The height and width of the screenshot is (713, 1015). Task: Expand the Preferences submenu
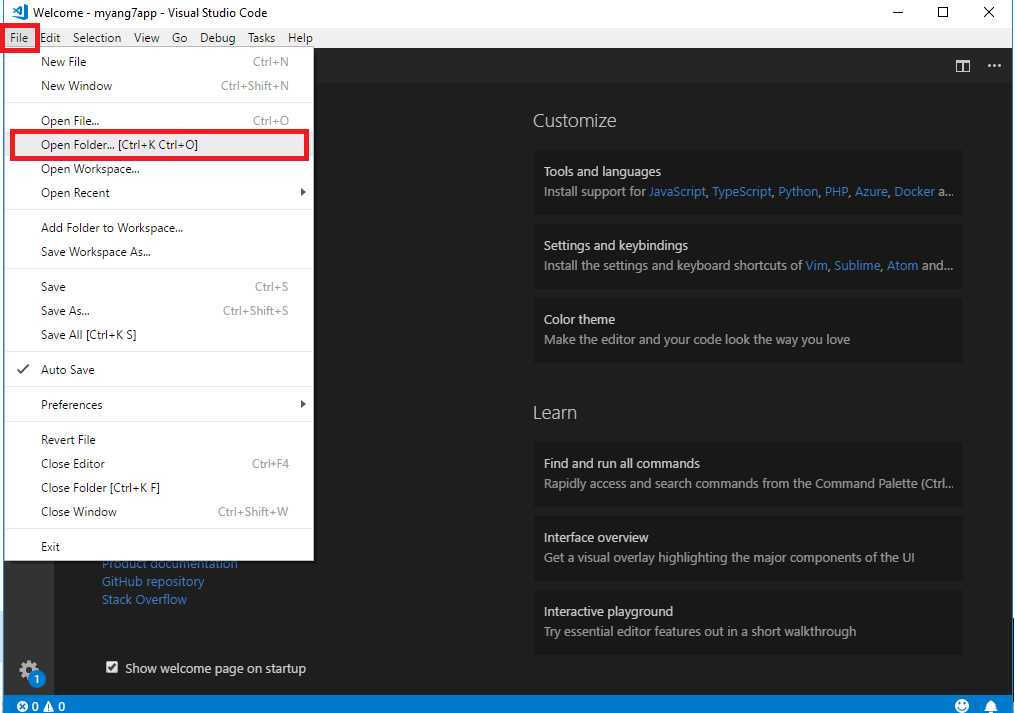point(159,404)
